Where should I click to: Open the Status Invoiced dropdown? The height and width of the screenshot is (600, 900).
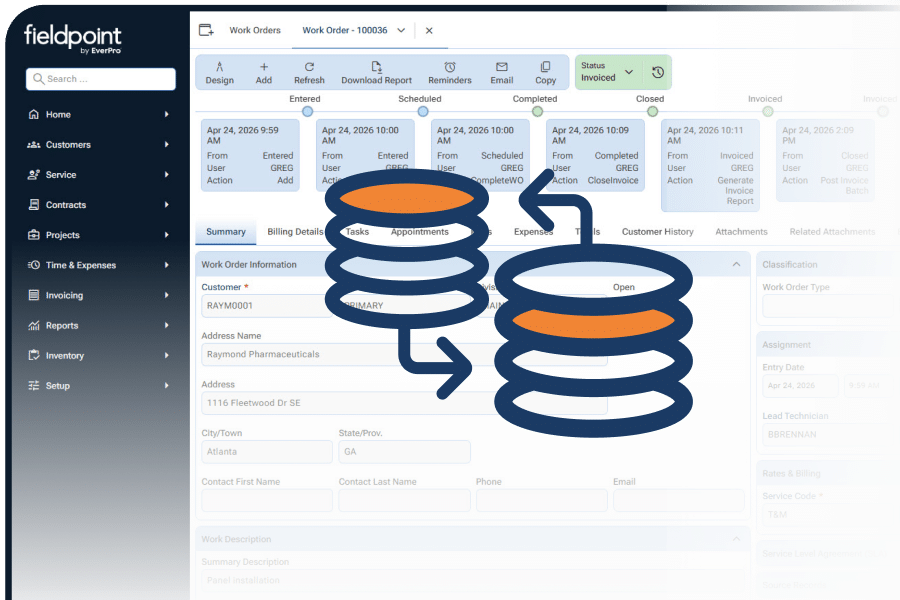coord(607,72)
